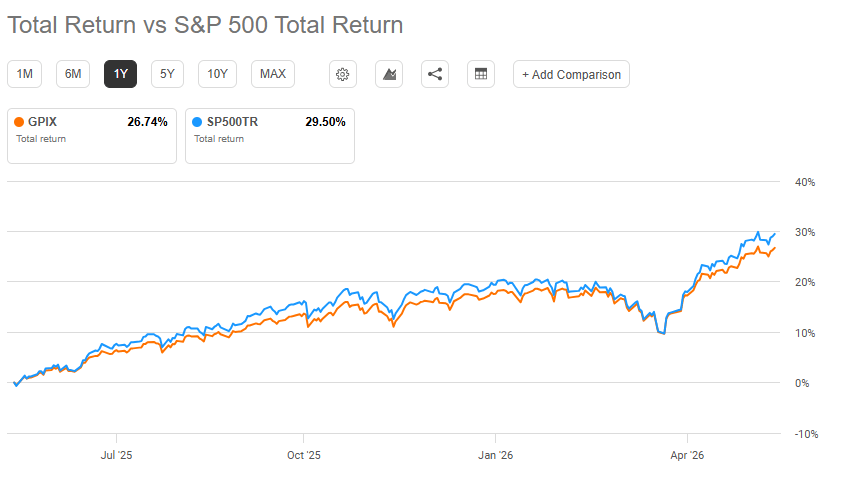Click the Oct '25 axis marker

304,455
